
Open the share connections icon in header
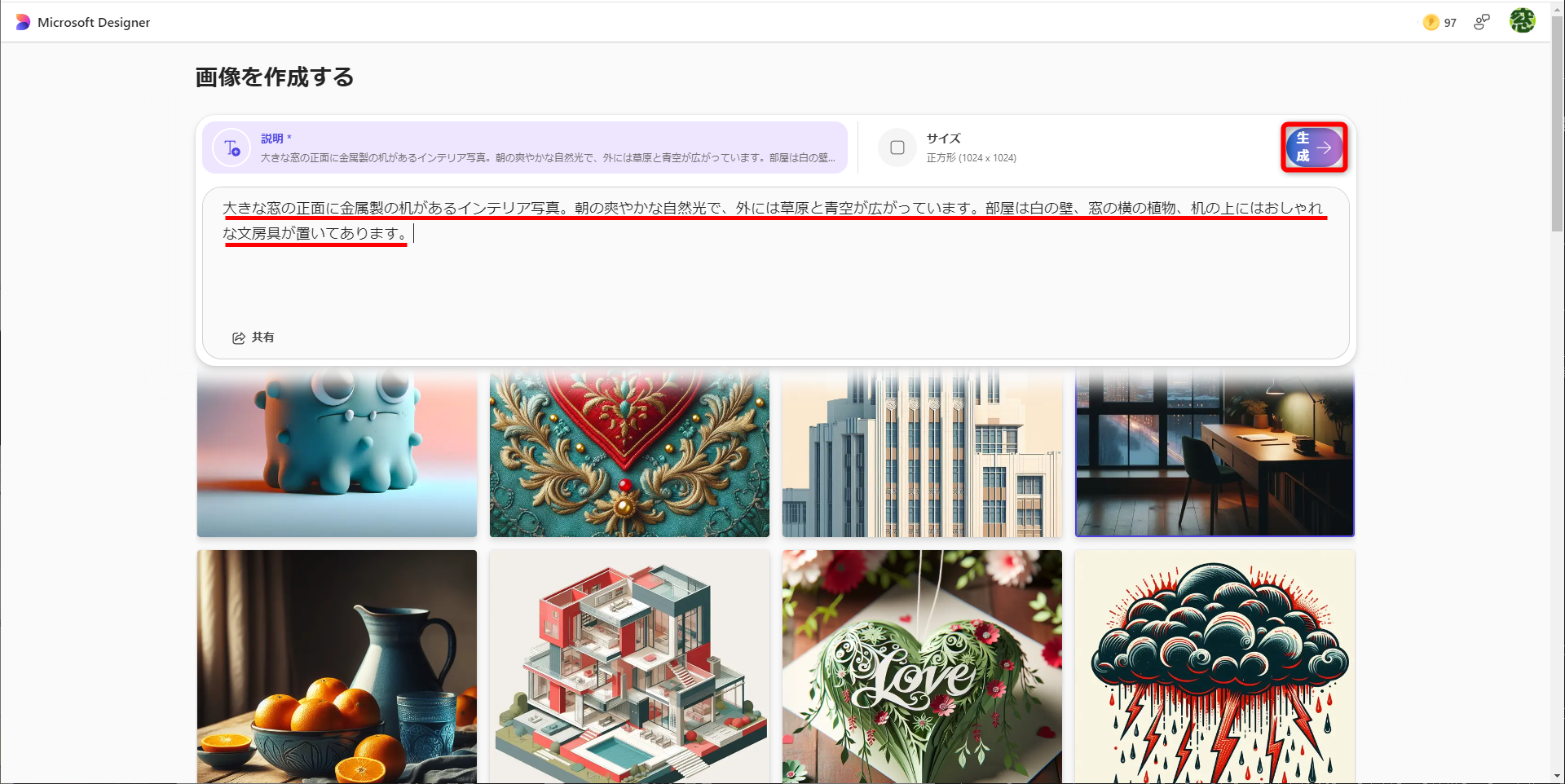coord(1482,23)
